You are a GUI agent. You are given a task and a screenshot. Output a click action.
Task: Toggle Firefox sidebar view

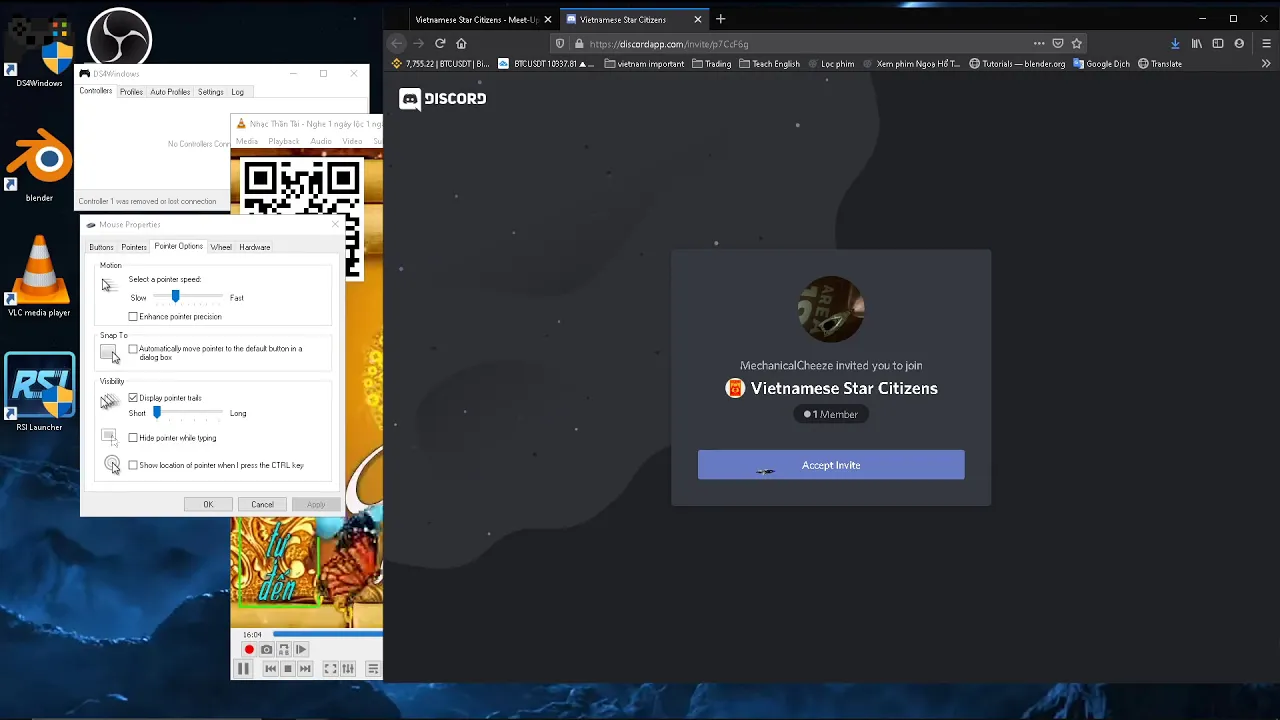(1218, 44)
